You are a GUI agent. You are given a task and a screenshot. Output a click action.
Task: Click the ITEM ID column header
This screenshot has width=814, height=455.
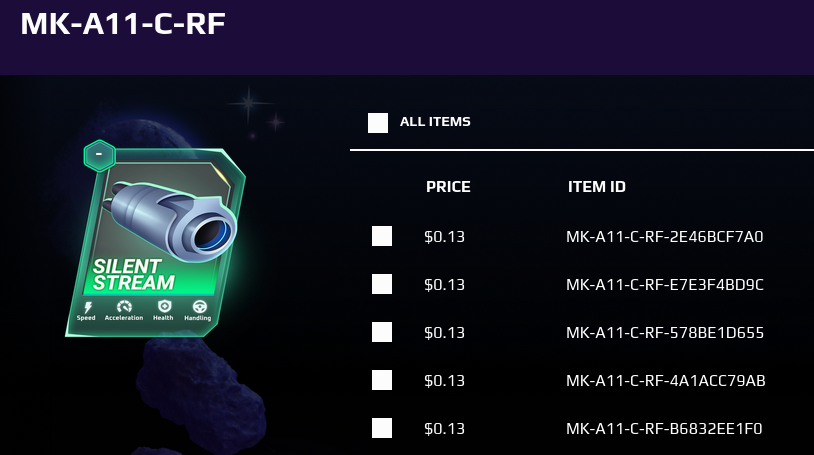coord(596,187)
